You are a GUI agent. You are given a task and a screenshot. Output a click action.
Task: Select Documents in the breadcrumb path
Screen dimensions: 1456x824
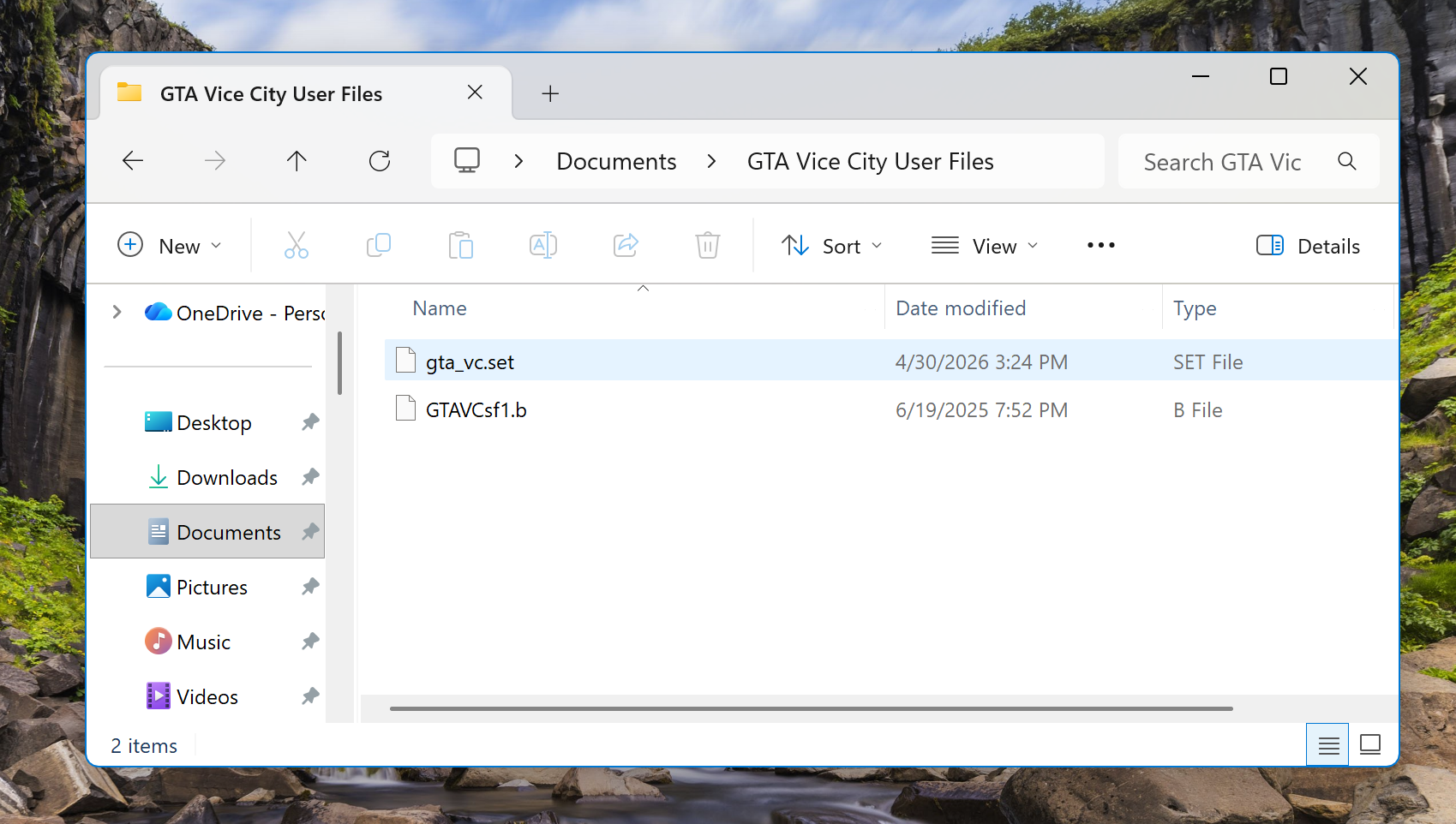pyautogui.click(x=616, y=161)
